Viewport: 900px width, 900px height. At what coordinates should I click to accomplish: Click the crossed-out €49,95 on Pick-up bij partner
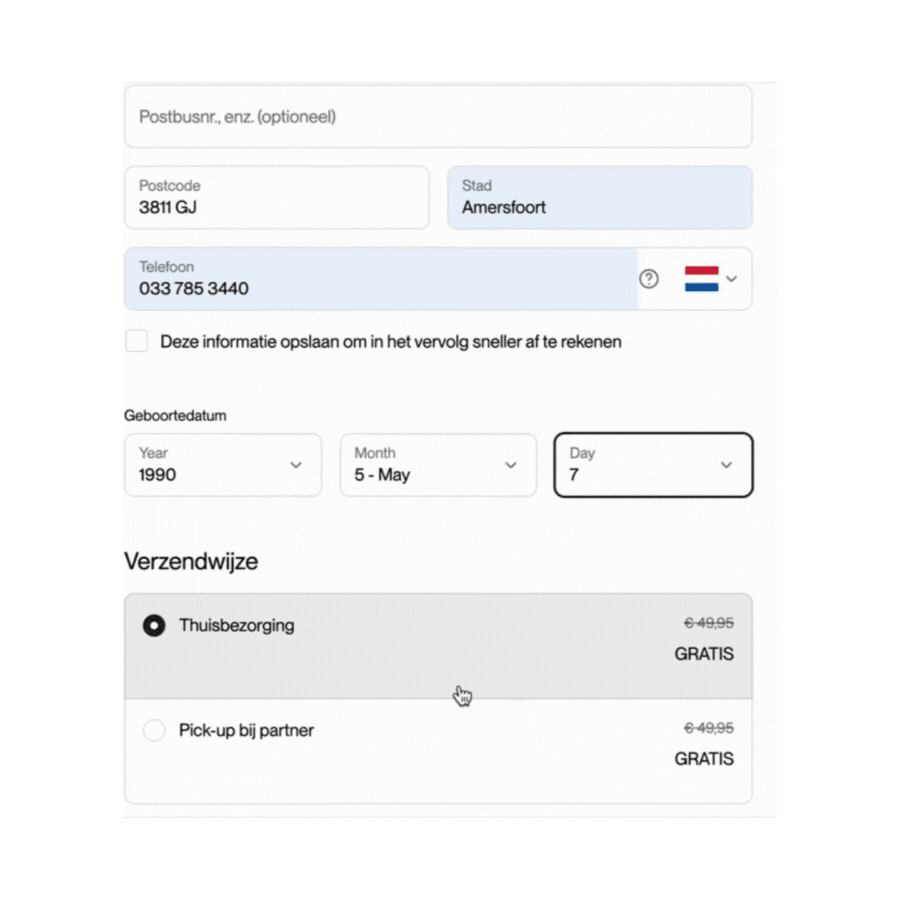point(709,728)
